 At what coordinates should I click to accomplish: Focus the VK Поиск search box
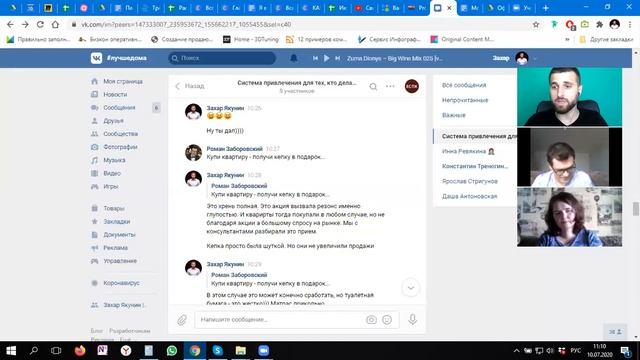pos(222,58)
